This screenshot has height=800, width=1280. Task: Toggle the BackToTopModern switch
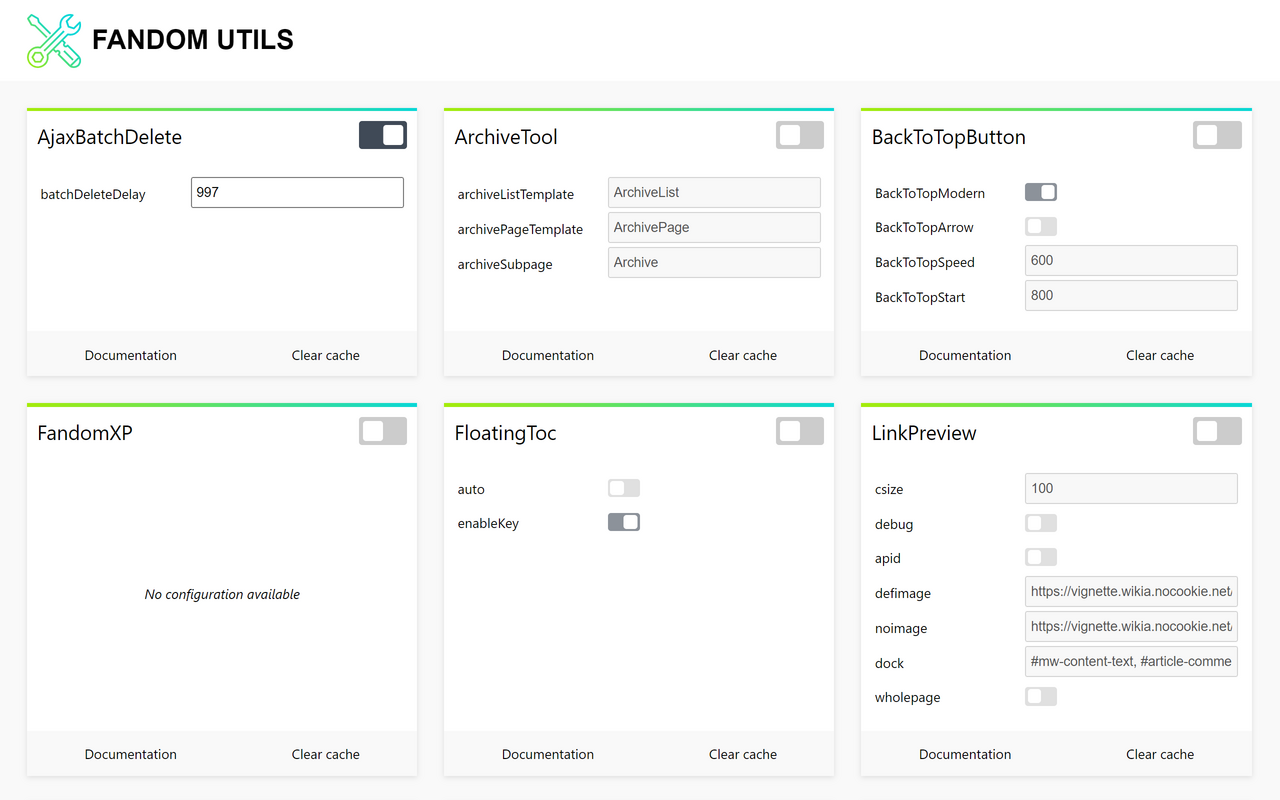1041,192
